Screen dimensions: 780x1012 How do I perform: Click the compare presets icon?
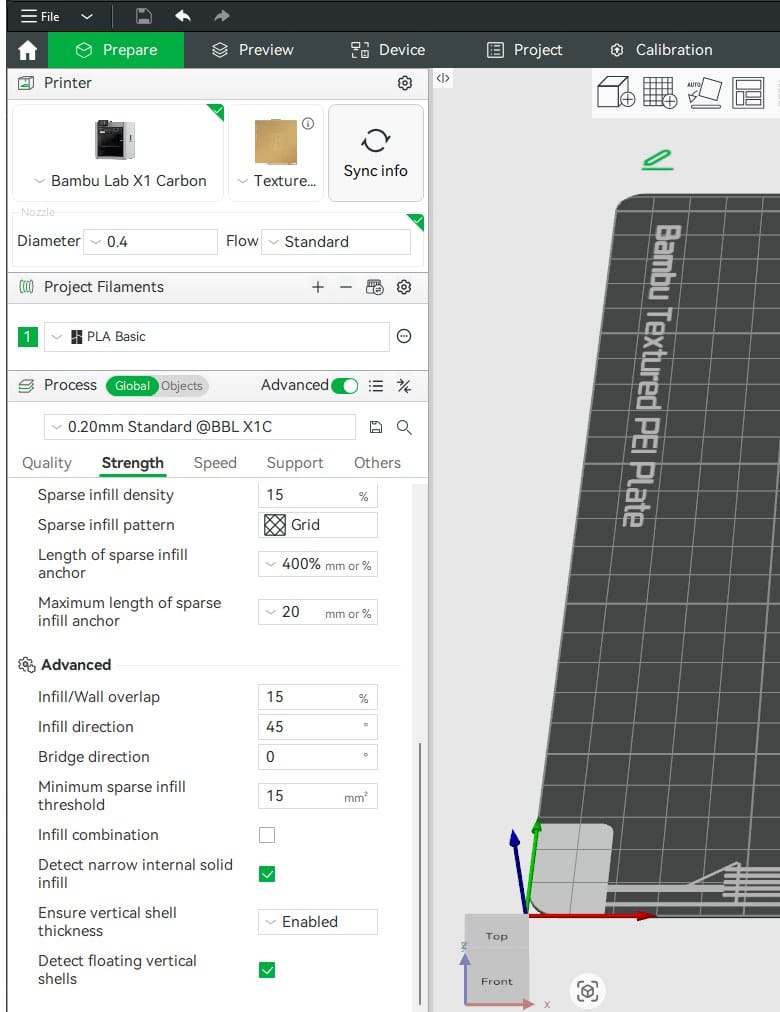[x=404, y=386]
